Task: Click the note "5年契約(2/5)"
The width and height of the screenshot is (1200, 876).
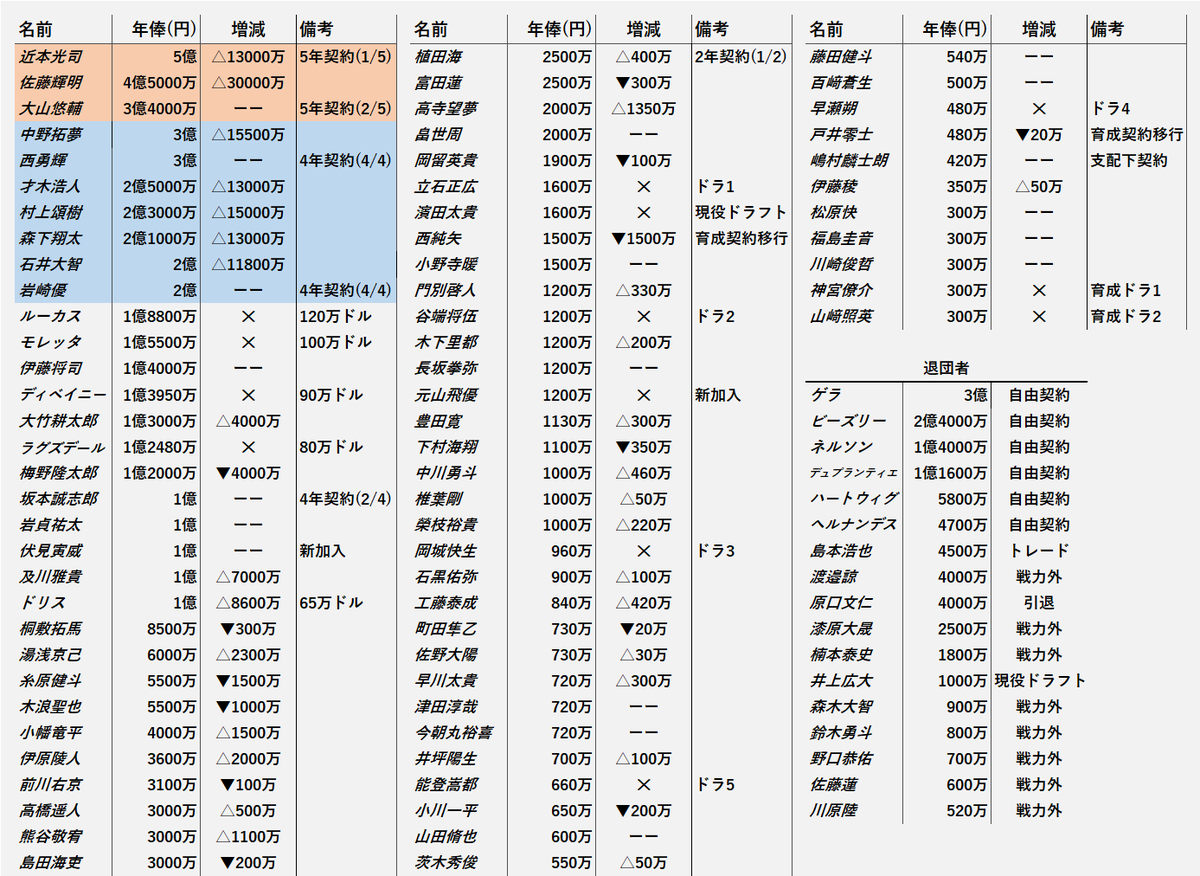Action: pos(344,109)
